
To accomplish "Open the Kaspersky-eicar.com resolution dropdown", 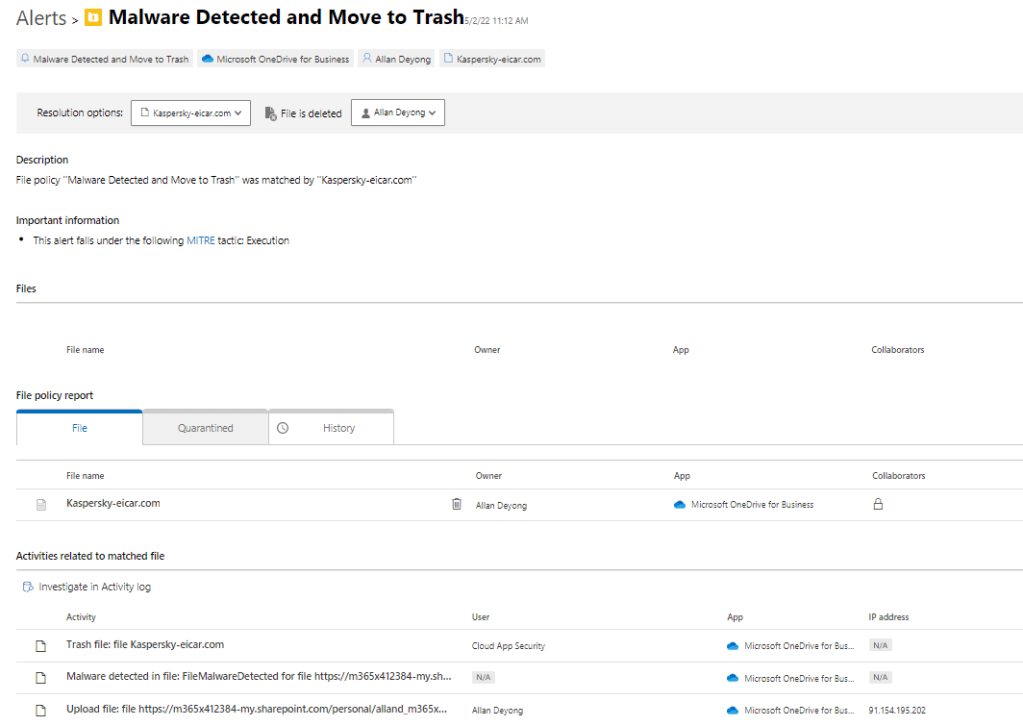I will [x=190, y=113].
